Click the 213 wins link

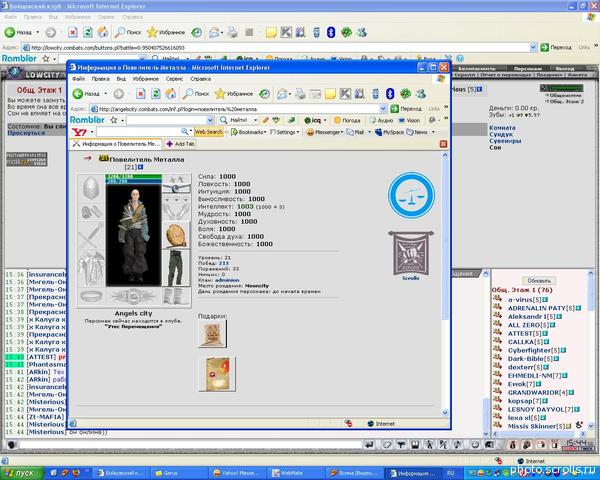tap(223, 263)
